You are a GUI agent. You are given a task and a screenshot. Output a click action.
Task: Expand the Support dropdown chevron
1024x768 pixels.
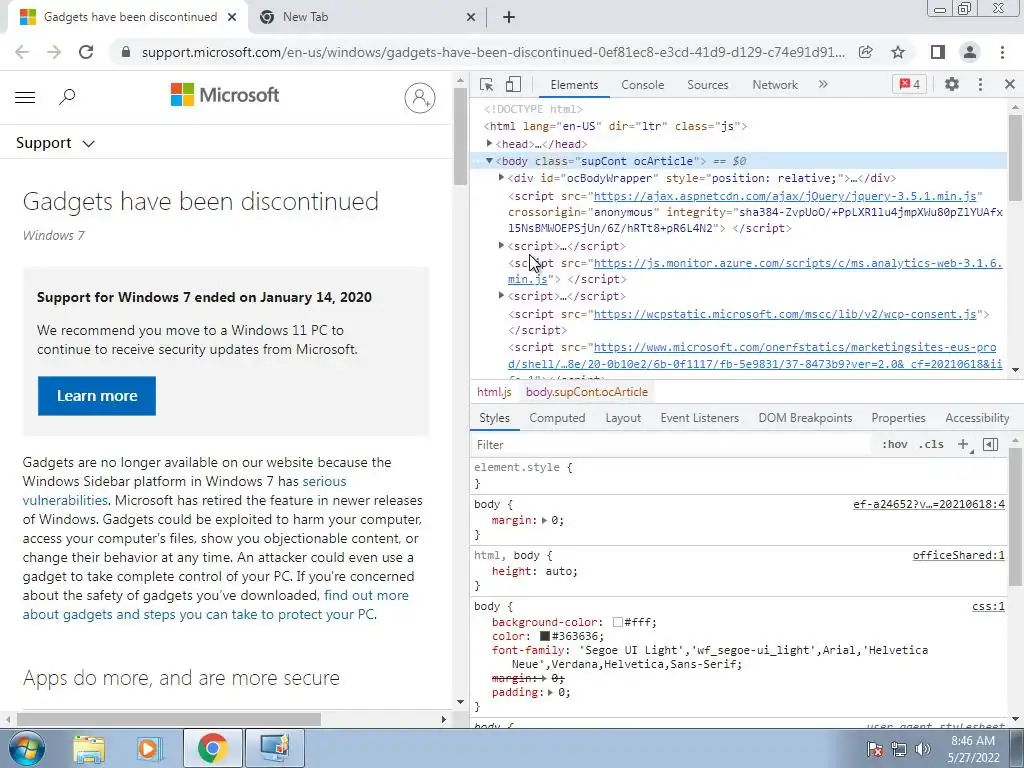click(x=89, y=144)
